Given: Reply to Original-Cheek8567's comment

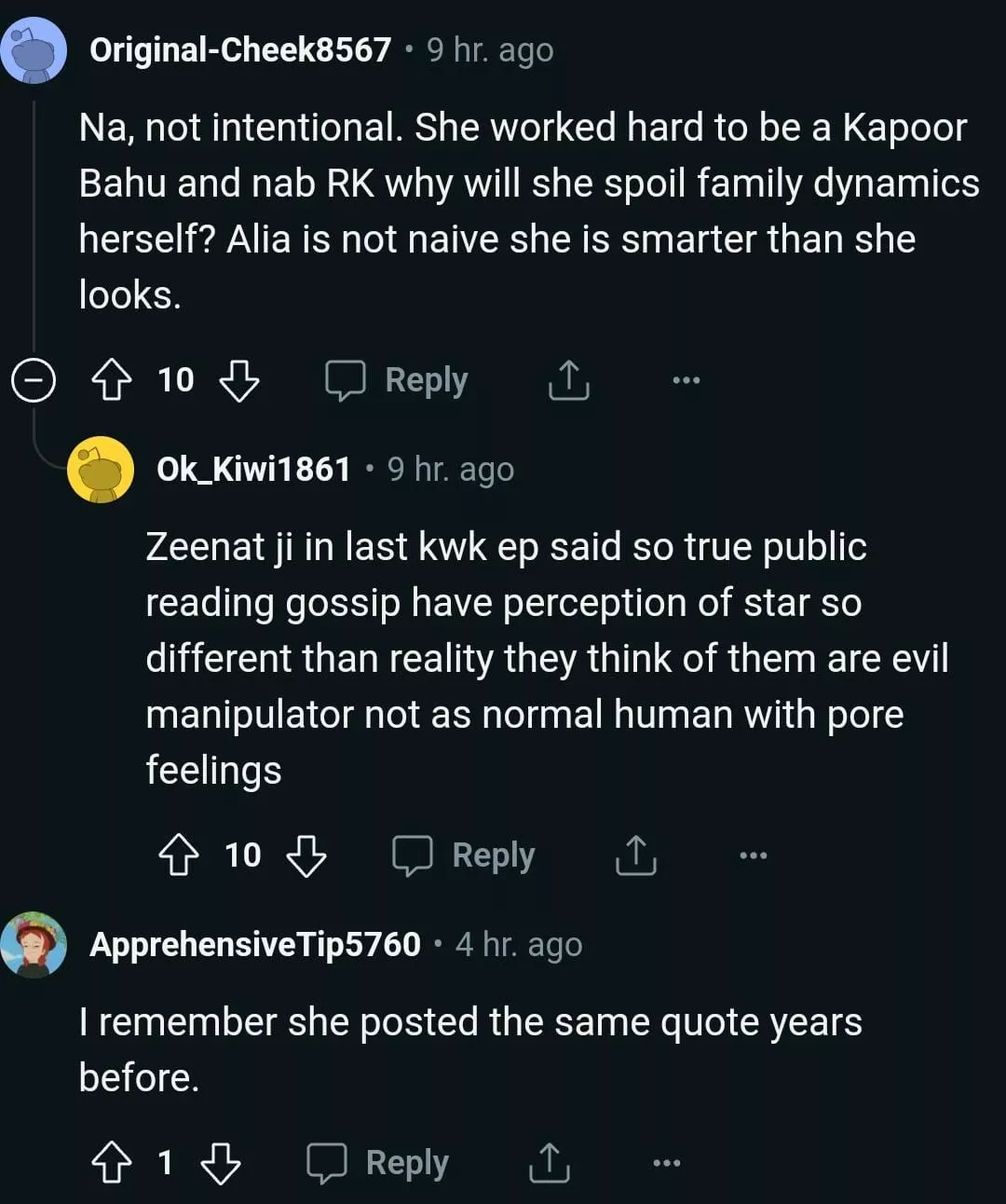Looking at the screenshot, I should tap(397, 380).
